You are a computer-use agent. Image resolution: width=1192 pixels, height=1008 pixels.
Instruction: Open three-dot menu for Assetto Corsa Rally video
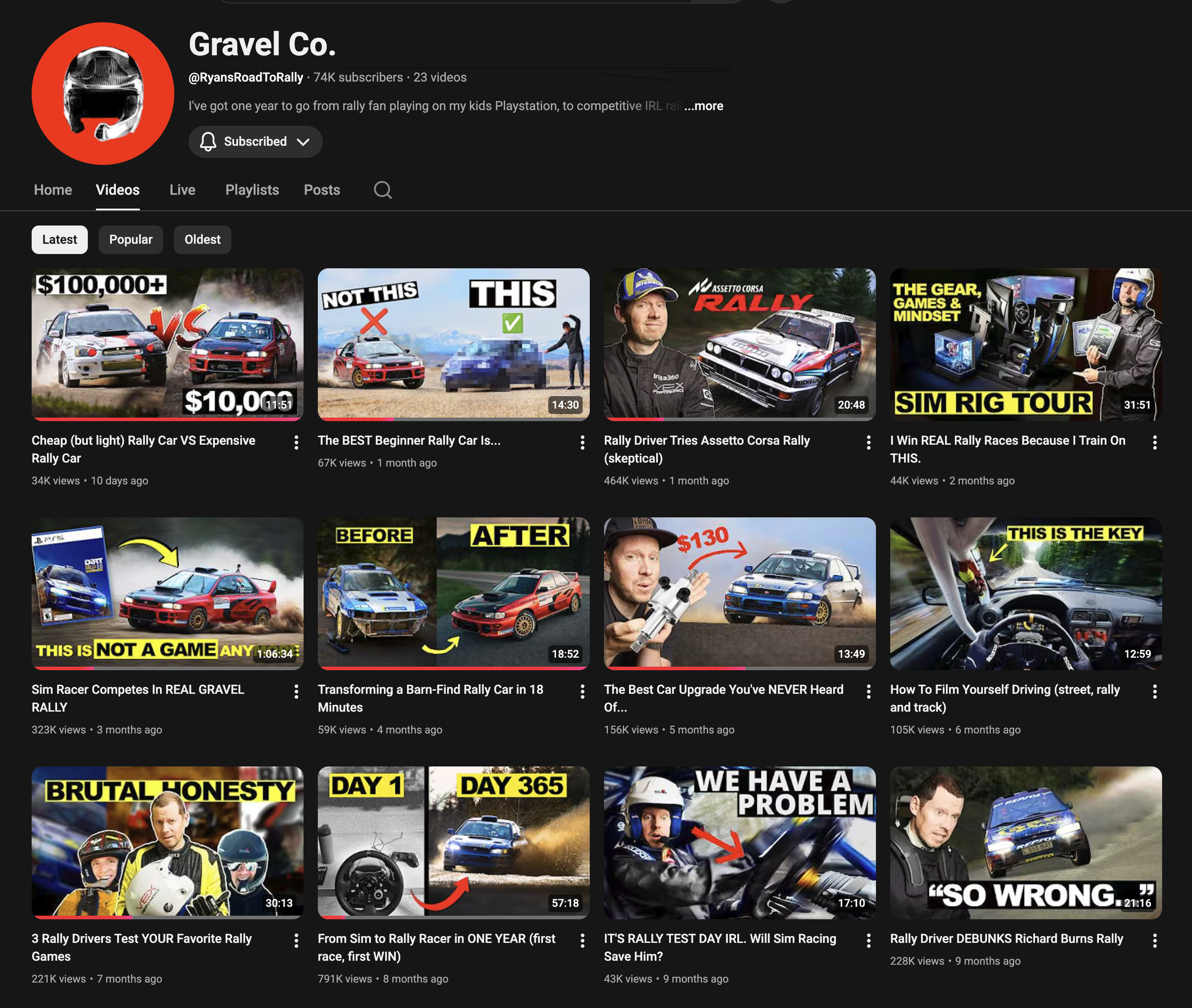tap(868, 442)
